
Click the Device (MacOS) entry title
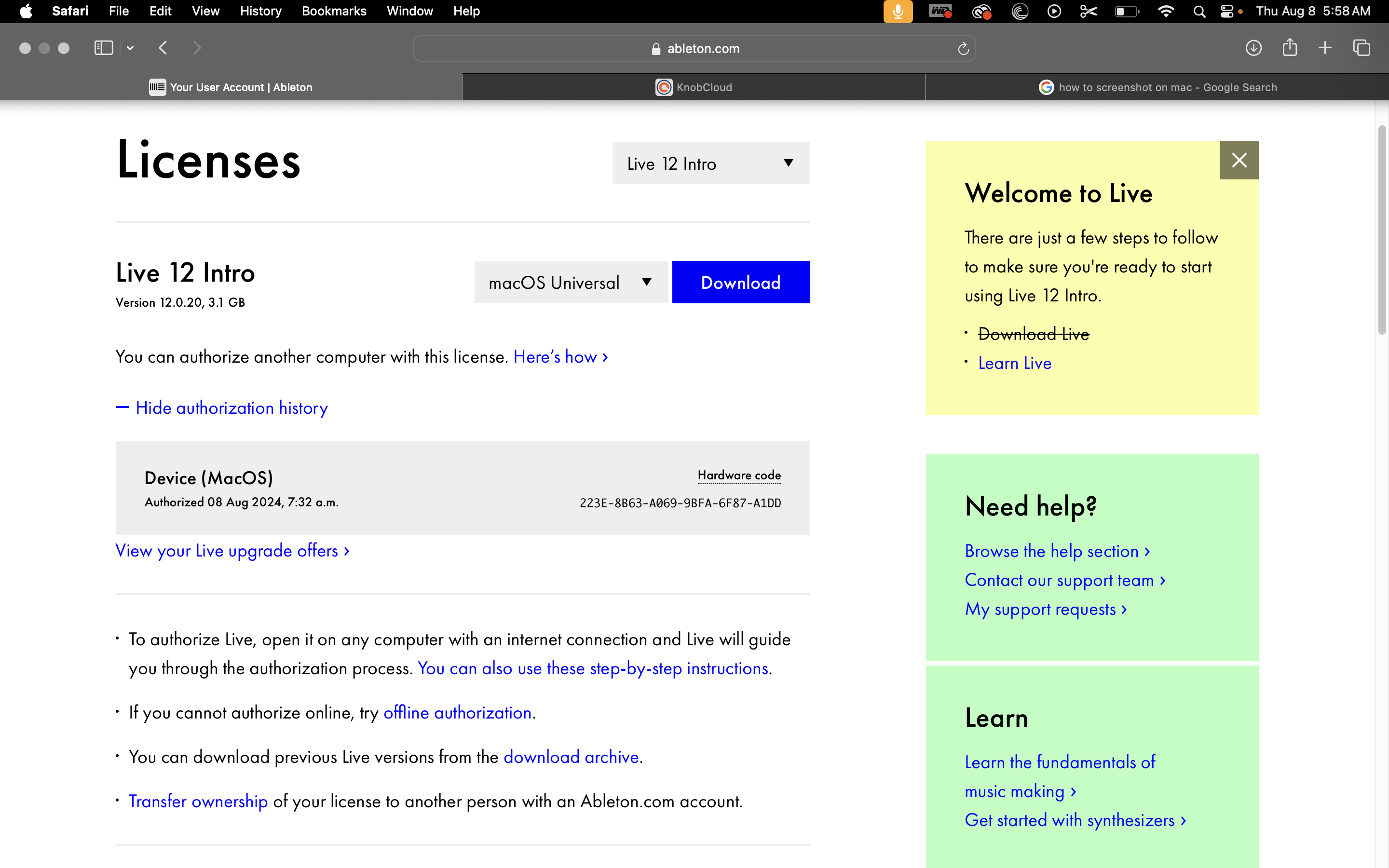tap(209, 478)
